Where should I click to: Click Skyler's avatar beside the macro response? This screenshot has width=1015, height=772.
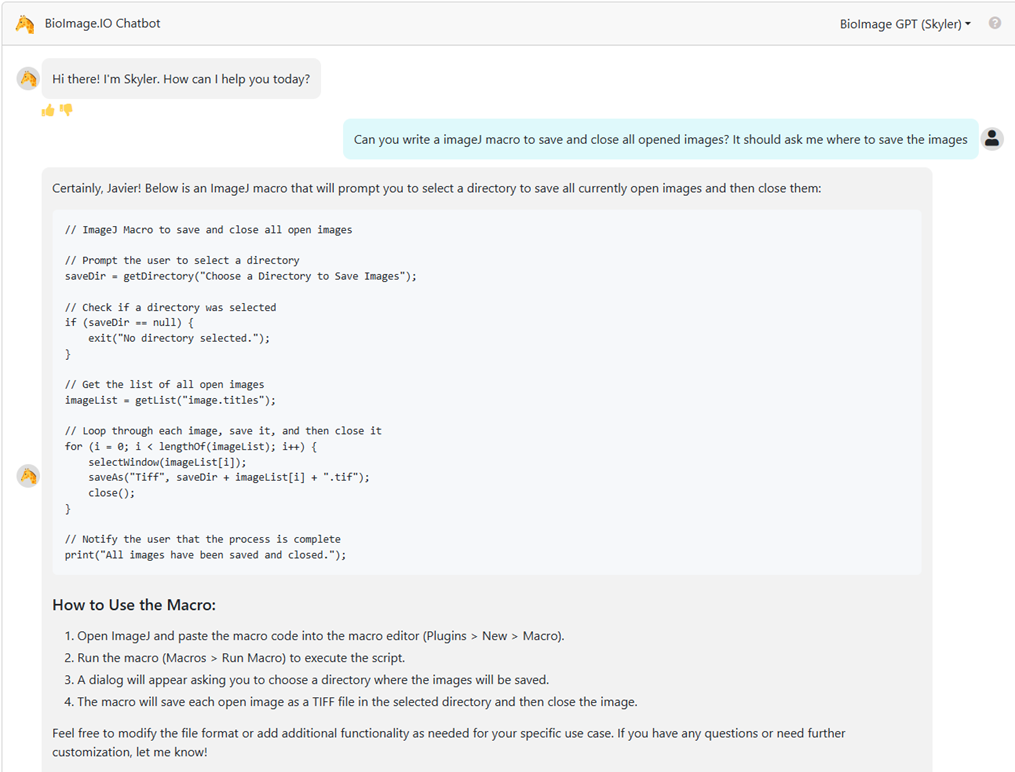28,476
